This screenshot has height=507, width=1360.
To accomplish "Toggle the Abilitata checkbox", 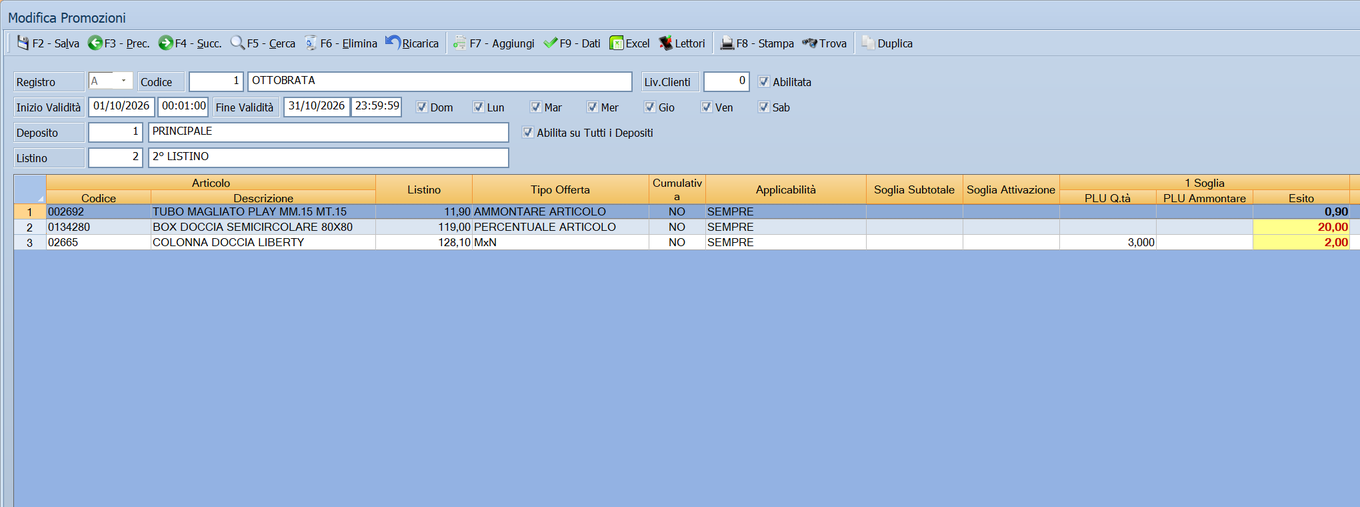I will [x=764, y=82].
